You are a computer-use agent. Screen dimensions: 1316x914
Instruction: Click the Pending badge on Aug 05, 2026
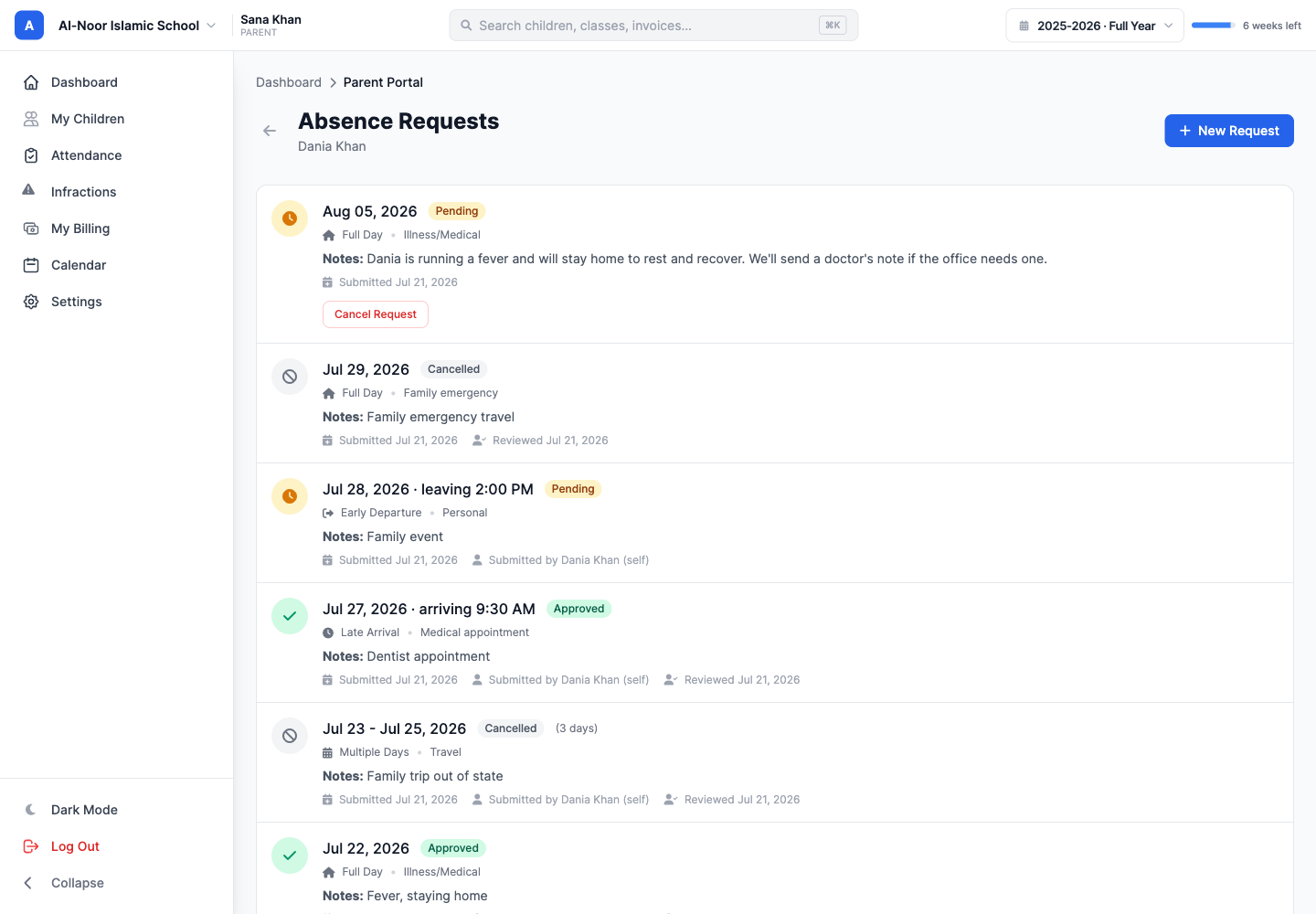pos(457,211)
